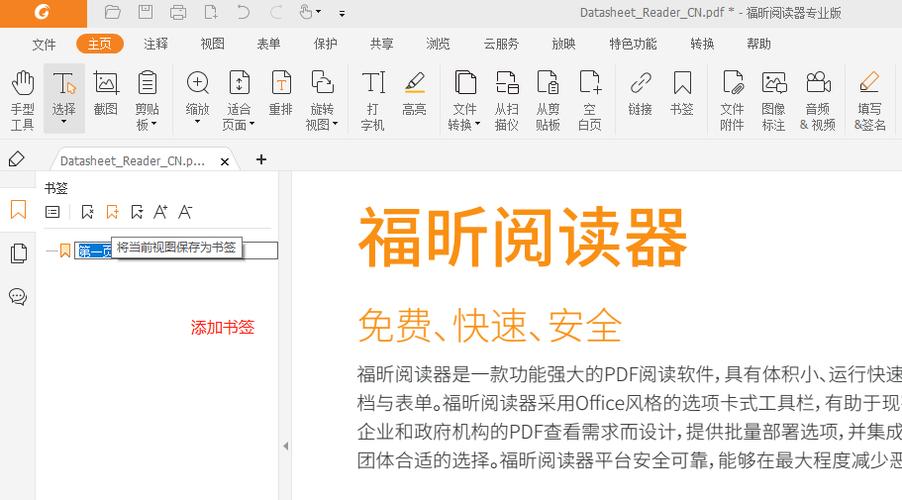Switch to the 注释 ribbon tab
This screenshot has height=500, width=902.
pyautogui.click(x=156, y=44)
